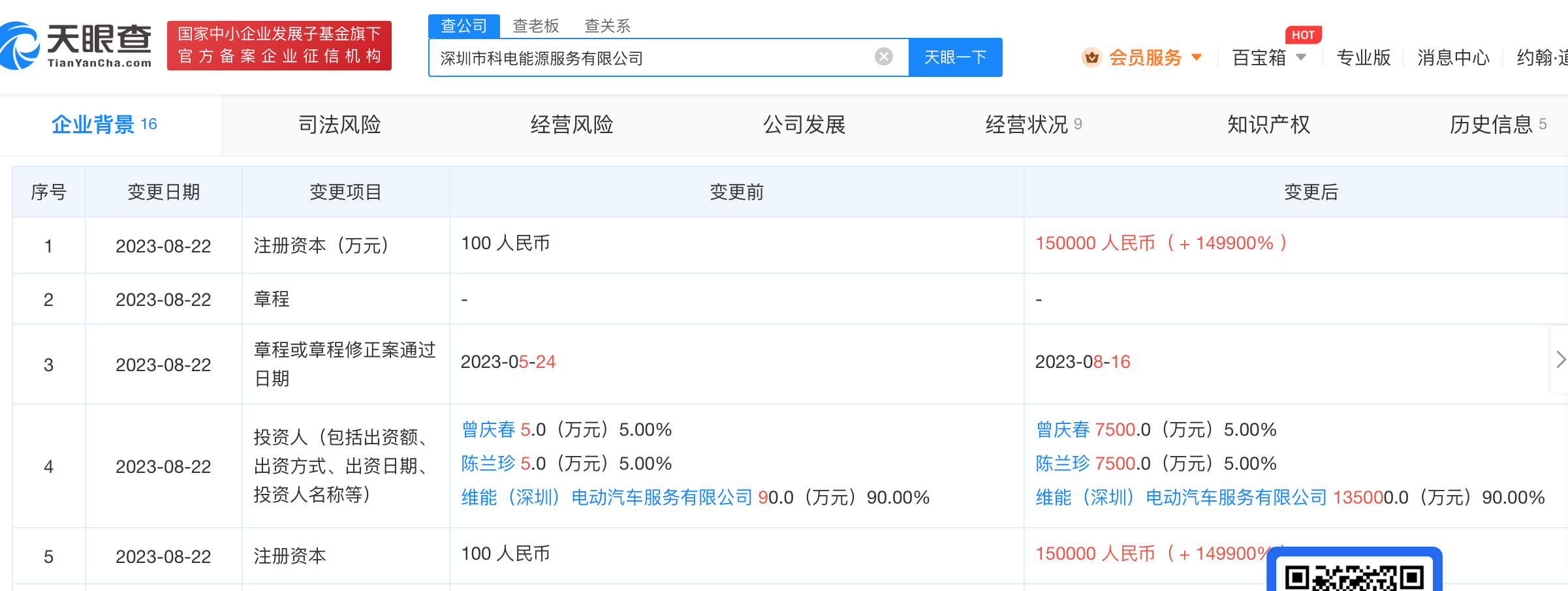
Task: Switch to the 企业背景 tab
Action: pos(104,125)
